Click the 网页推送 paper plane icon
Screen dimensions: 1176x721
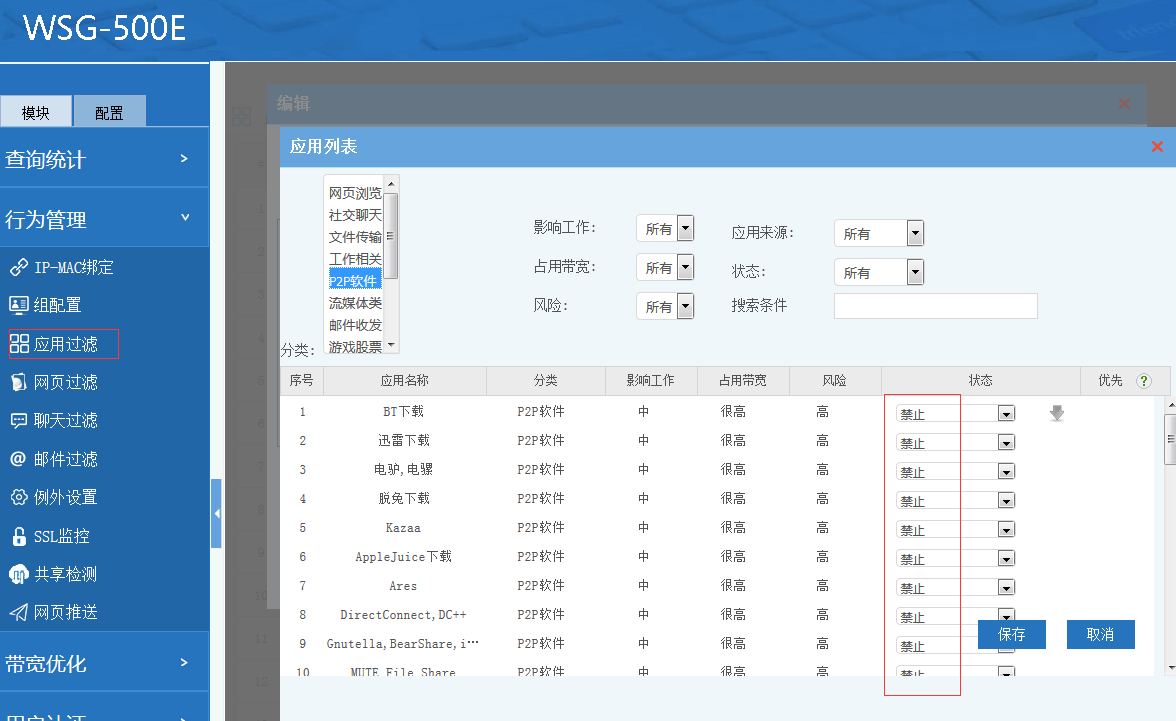[x=18, y=612]
